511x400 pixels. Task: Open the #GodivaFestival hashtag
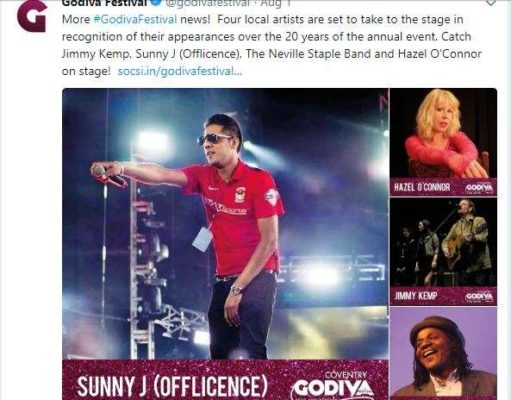coord(135,19)
